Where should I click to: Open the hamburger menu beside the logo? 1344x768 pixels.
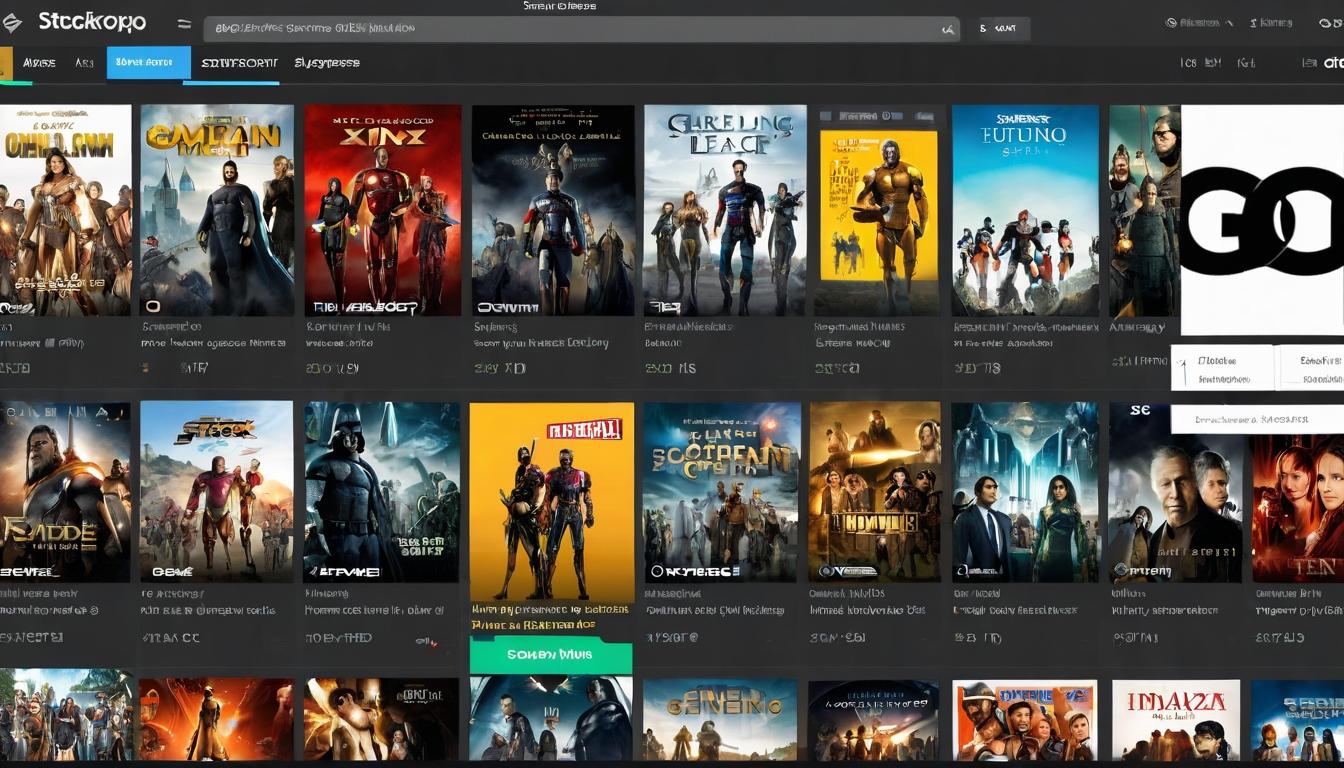coord(184,24)
